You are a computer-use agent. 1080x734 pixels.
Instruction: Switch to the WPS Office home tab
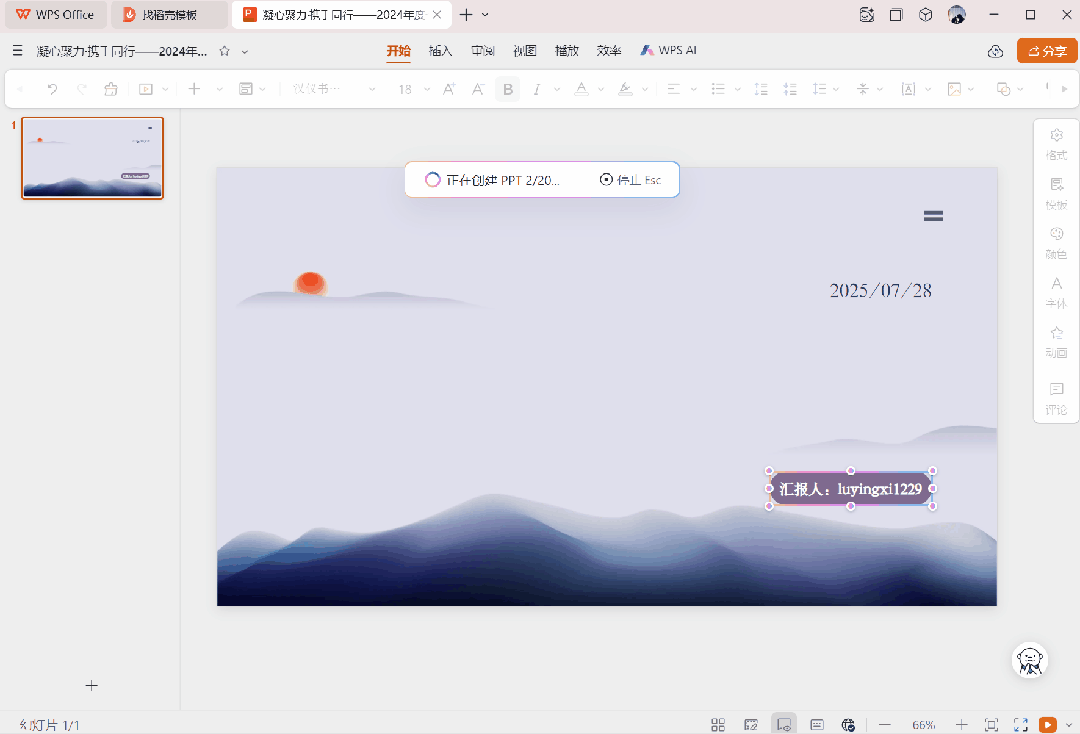click(x=55, y=14)
